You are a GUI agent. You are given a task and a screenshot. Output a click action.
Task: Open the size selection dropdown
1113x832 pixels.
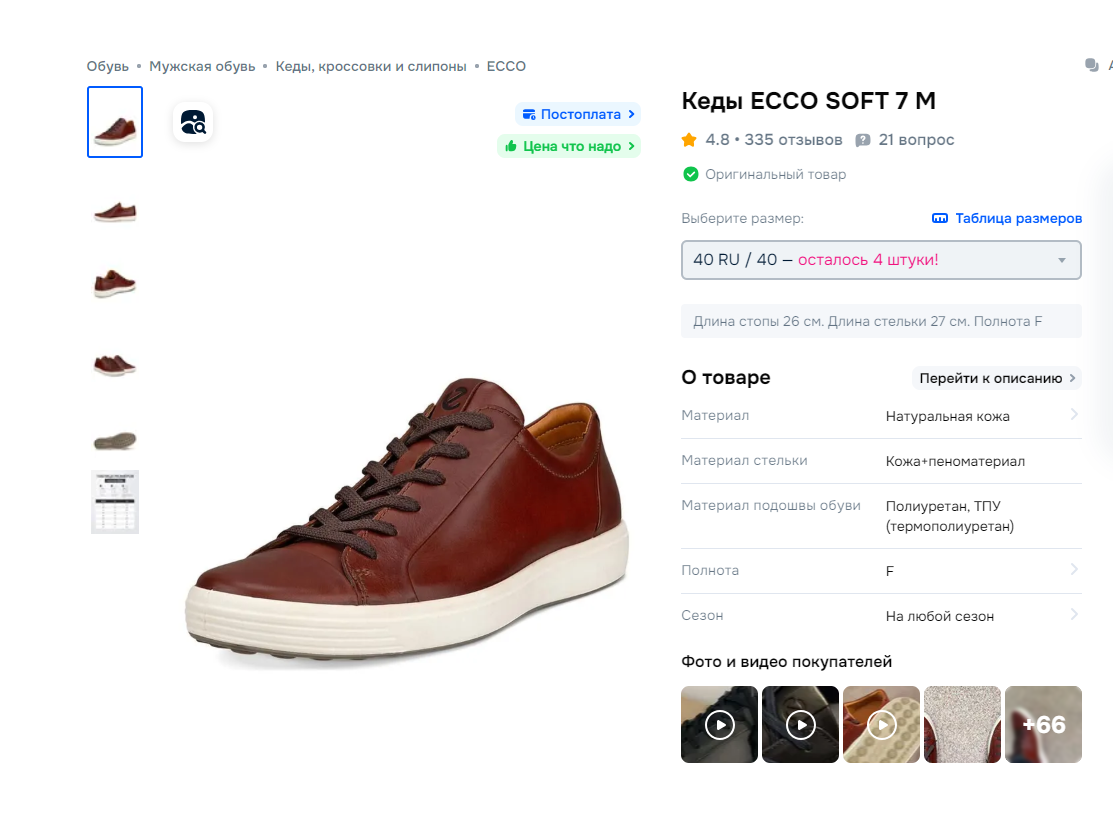click(x=880, y=260)
